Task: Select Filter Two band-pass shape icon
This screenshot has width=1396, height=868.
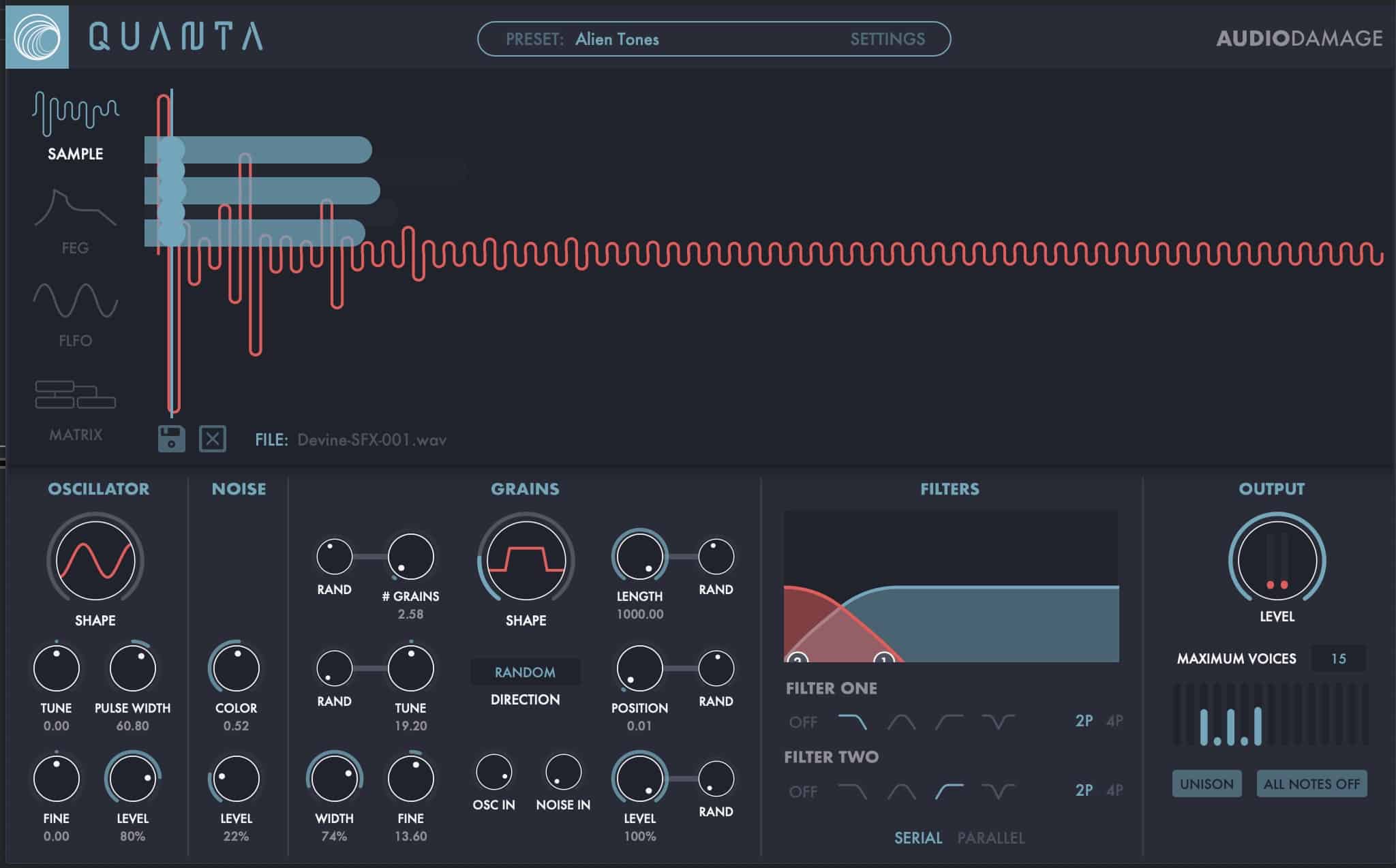Action: click(x=901, y=791)
